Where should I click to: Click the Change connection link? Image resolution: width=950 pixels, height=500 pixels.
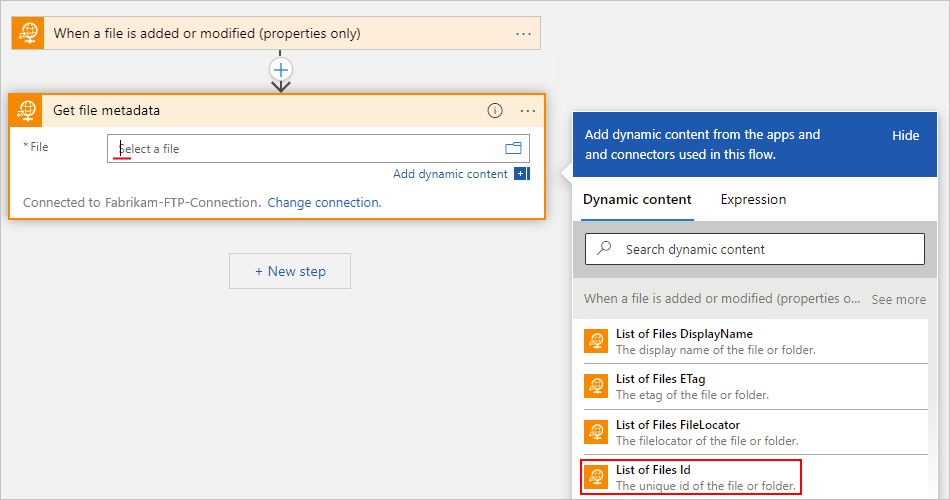click(324, 202)
